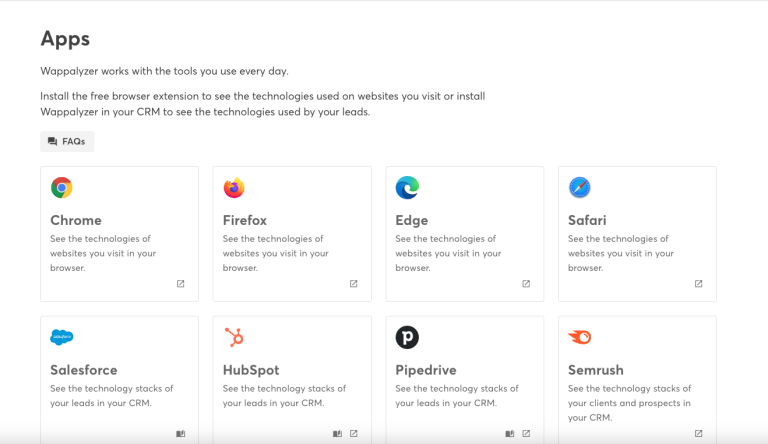Screen dimensions: 768x444
Task: Click the Firefox logo icon
Action: coord(234,187)
